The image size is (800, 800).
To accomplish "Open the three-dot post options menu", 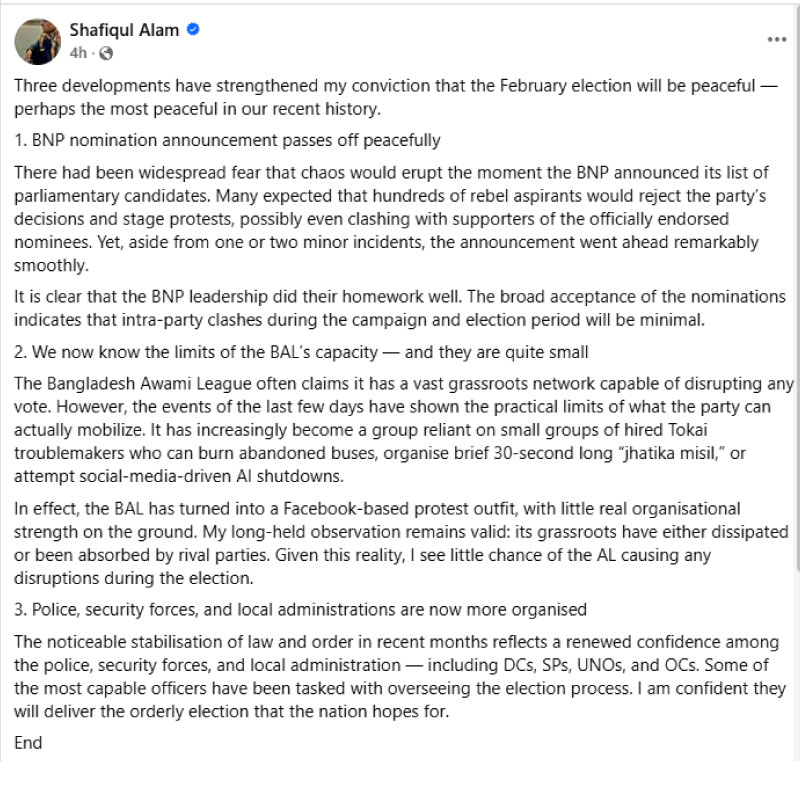I will click(777, 40).
